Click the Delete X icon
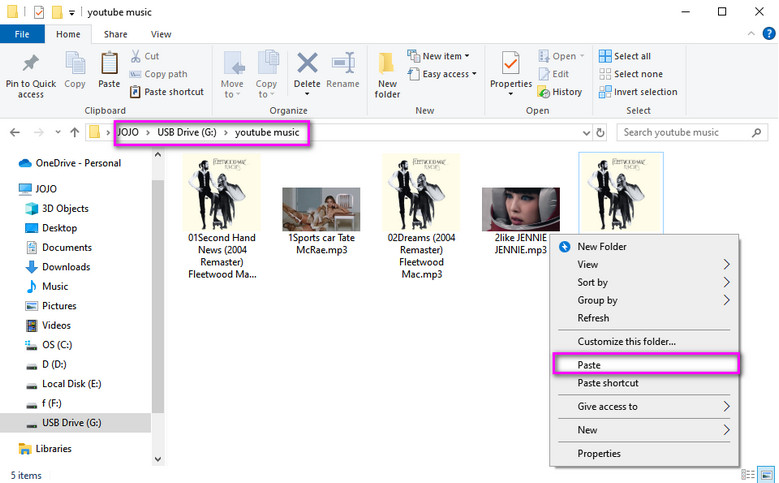The width and height of the screenshot is (779, 483). [307, 63]
